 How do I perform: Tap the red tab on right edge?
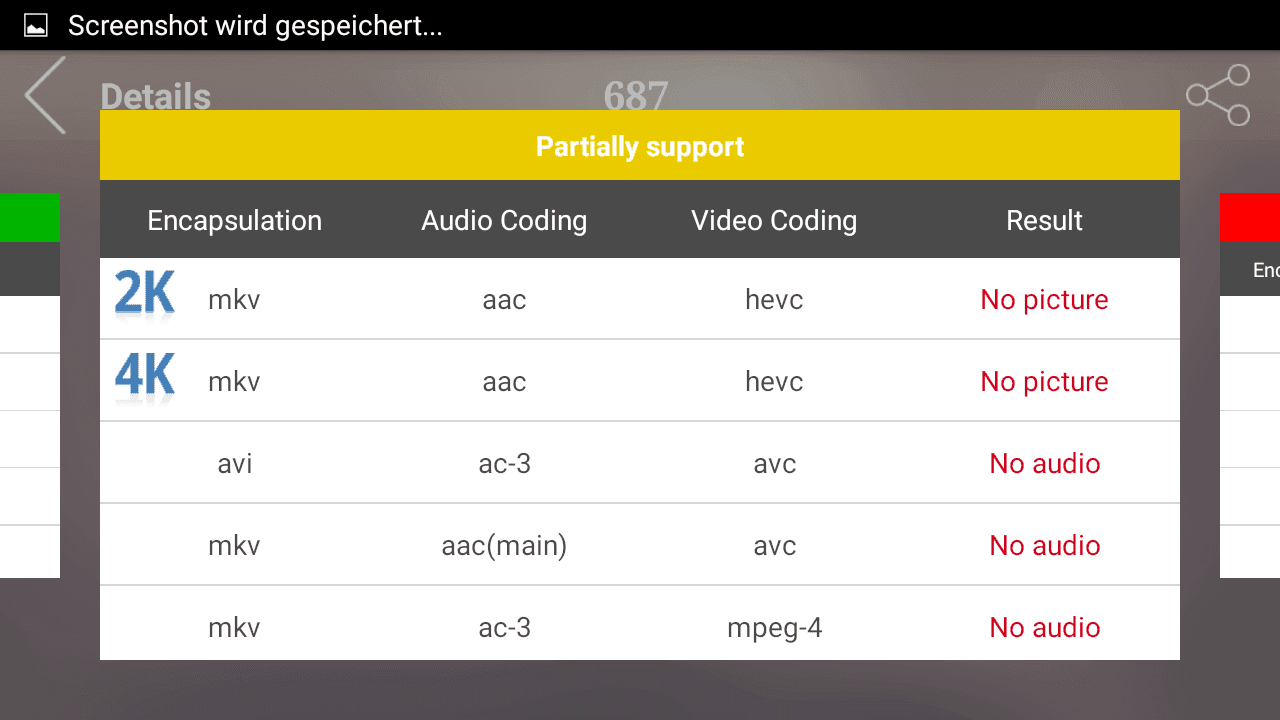tap(1250, 218)
